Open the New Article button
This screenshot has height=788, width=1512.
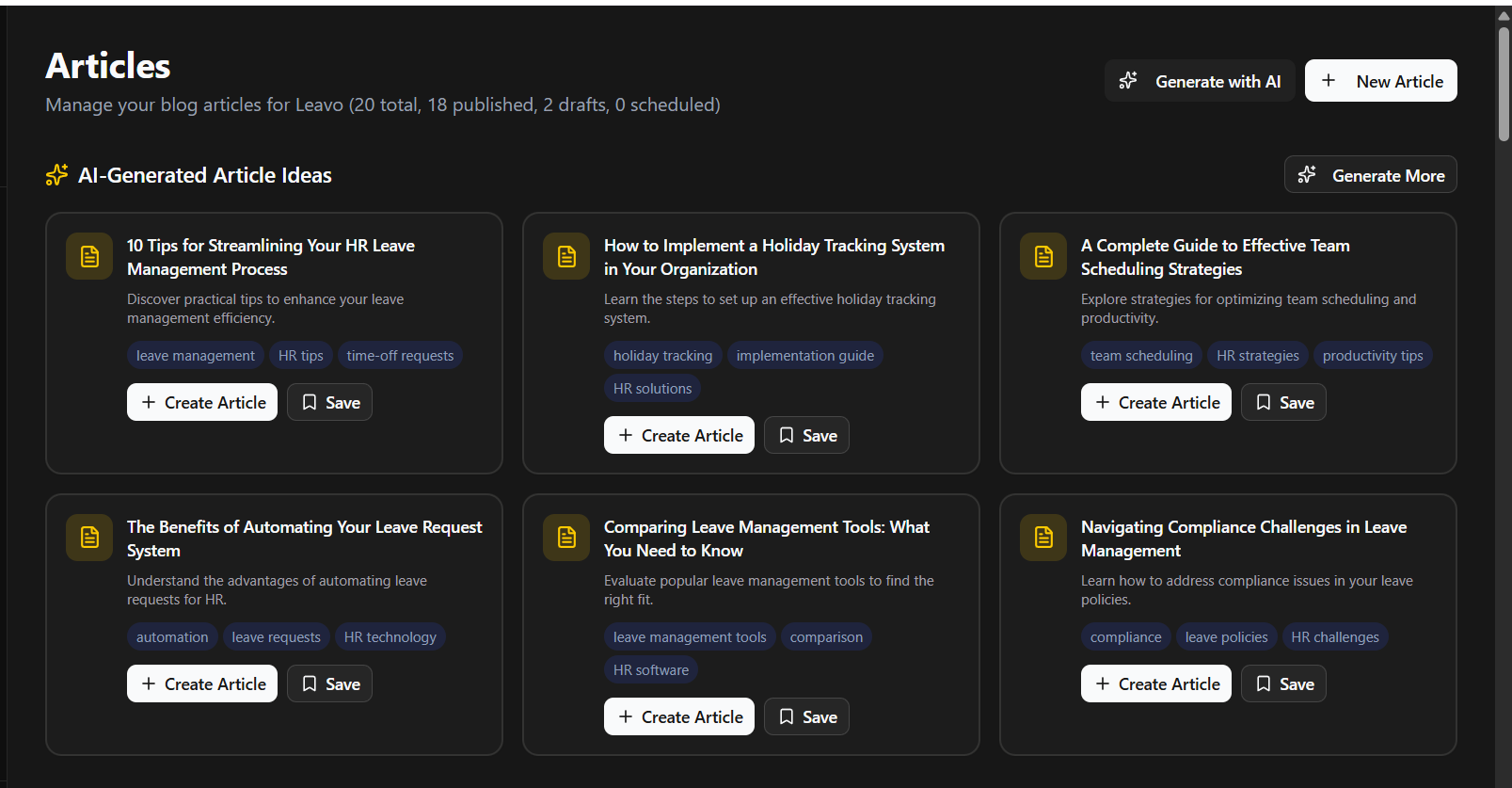[x=1380, y=81]
